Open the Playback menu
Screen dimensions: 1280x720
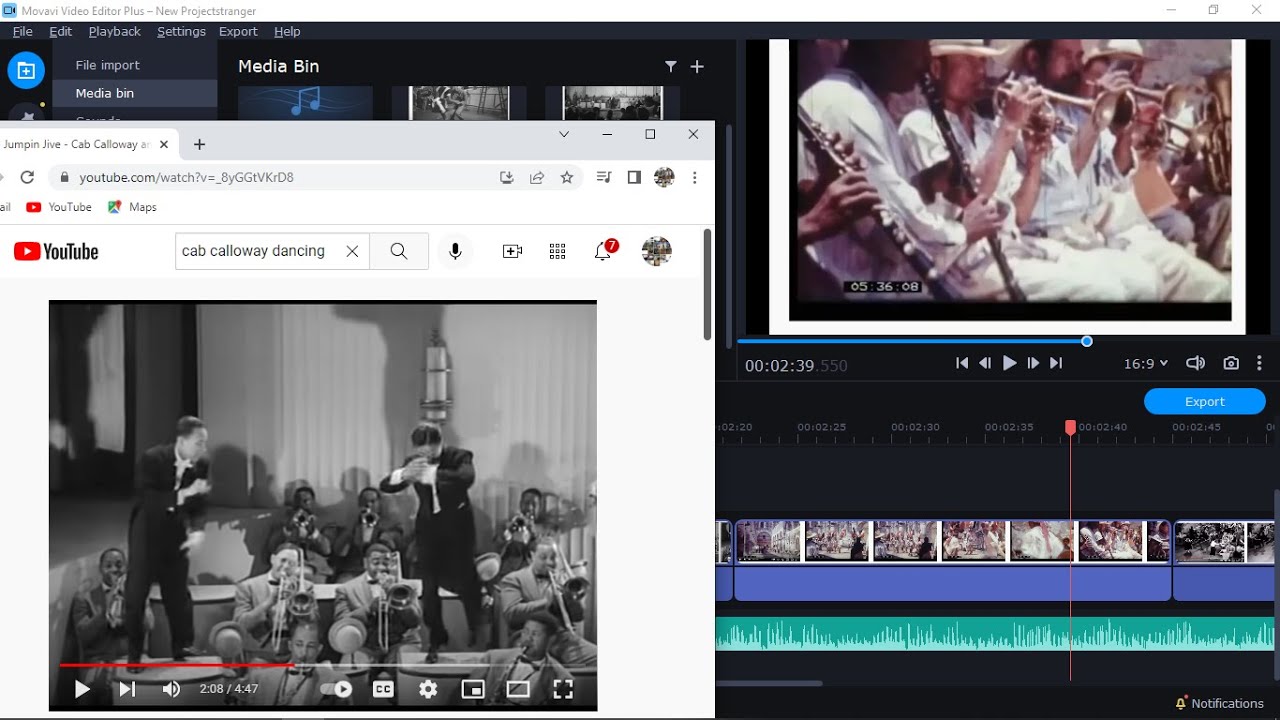pyautogui.click(x=115, y=31)
